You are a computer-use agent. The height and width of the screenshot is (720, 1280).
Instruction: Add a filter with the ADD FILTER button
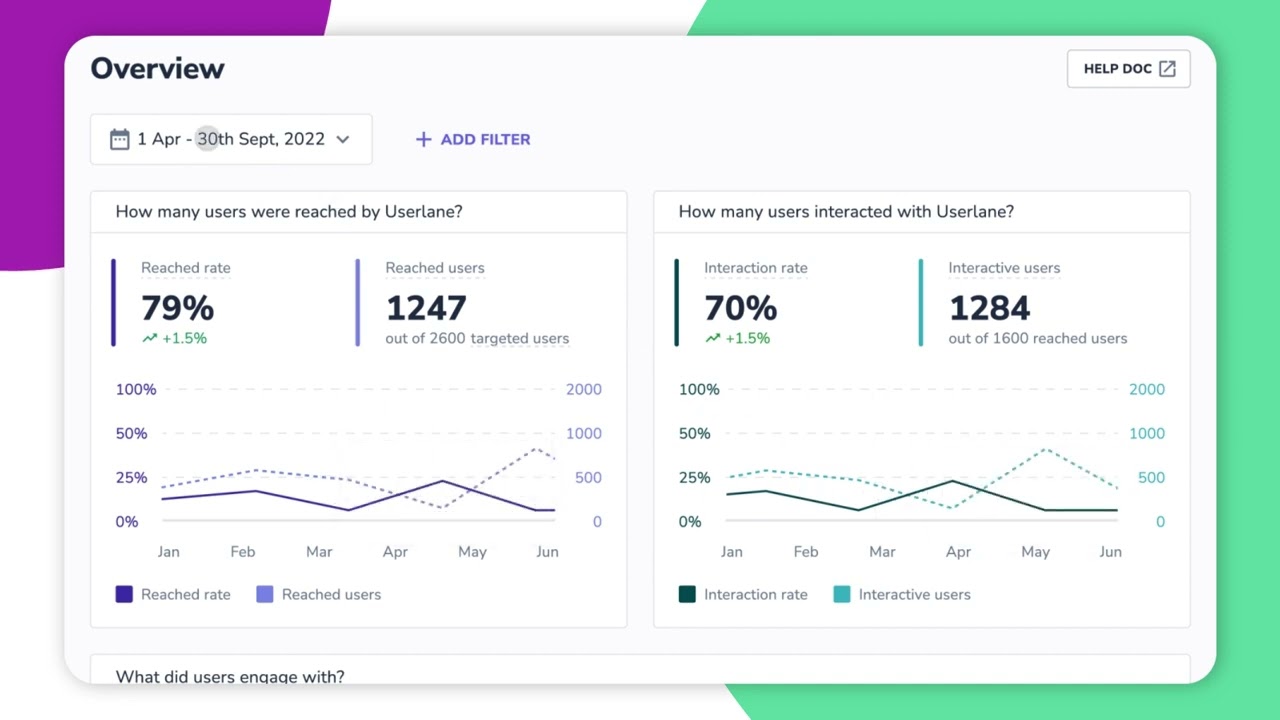(x=473, y=139)
